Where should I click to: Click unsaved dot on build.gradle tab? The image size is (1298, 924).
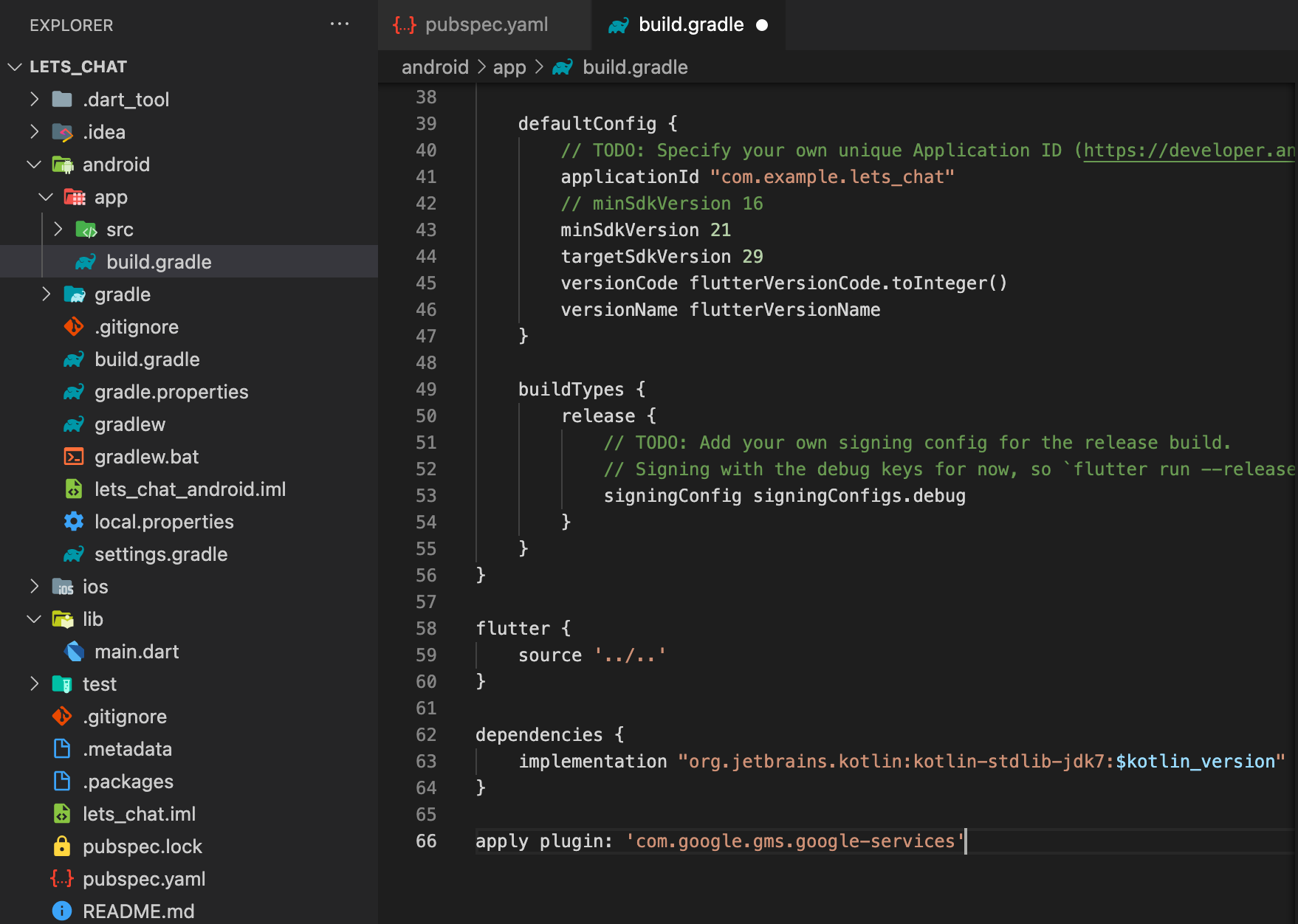coord(762,25)
